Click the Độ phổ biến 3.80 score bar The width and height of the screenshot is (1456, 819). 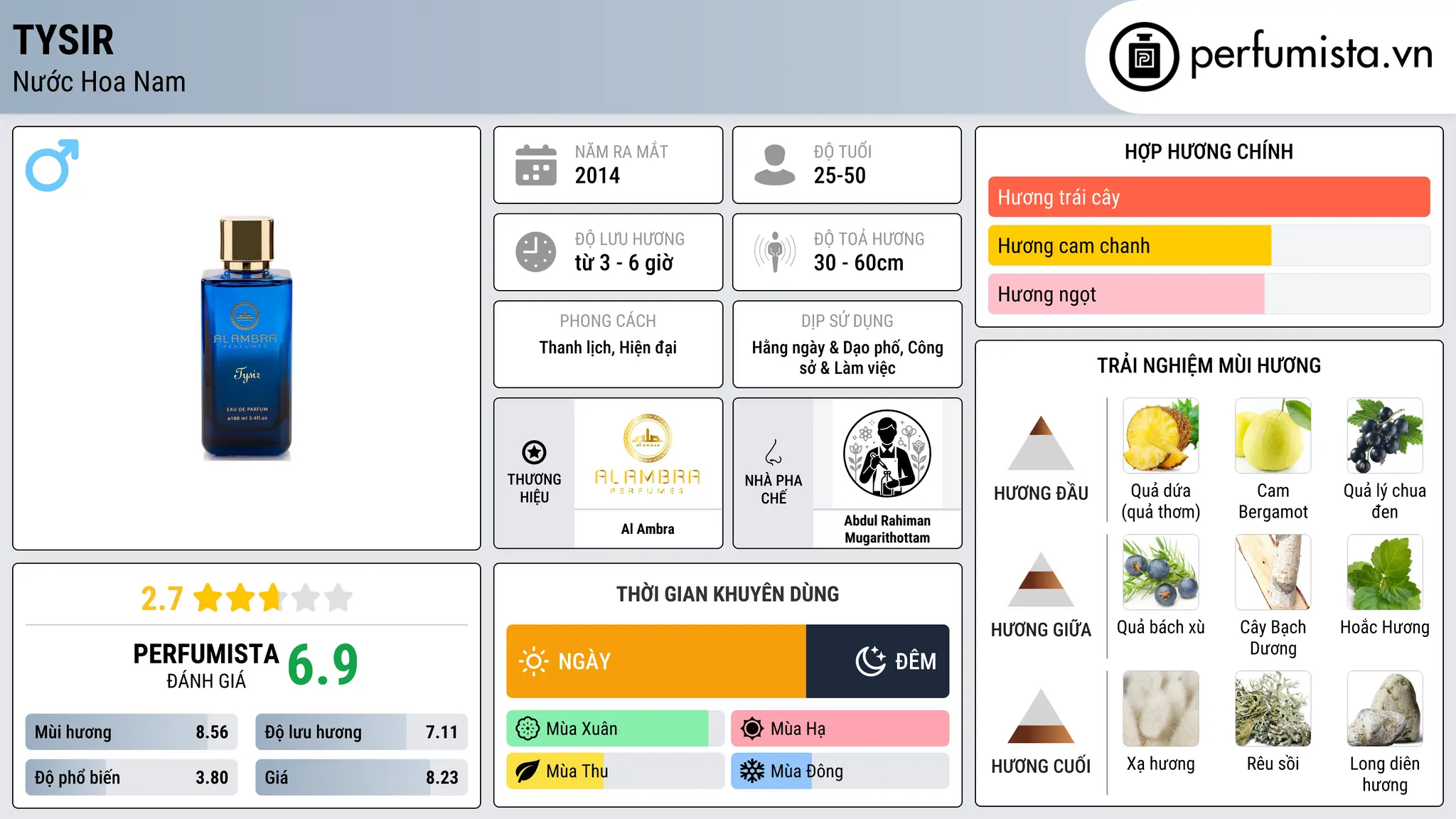click(132, 777)
